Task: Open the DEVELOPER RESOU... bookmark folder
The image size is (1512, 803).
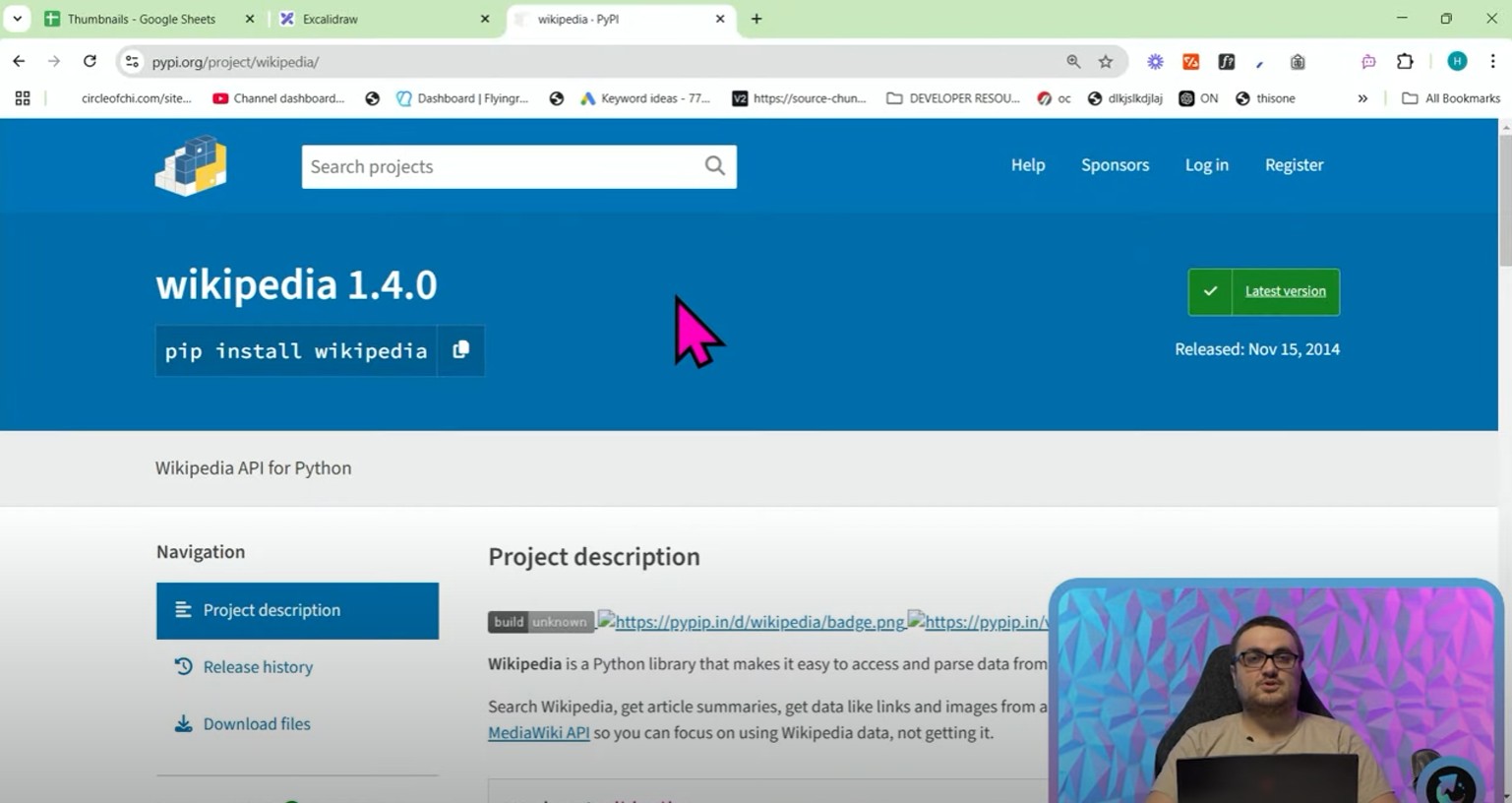Action: click(x=952, y=98)
